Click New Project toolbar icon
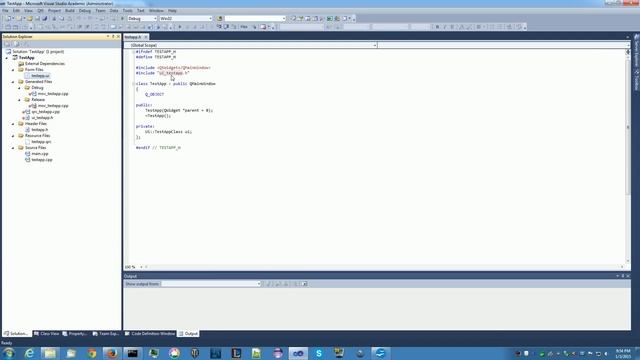Image resolution: width=640 pixels, height=360 pixels. [x=8, y=18]
